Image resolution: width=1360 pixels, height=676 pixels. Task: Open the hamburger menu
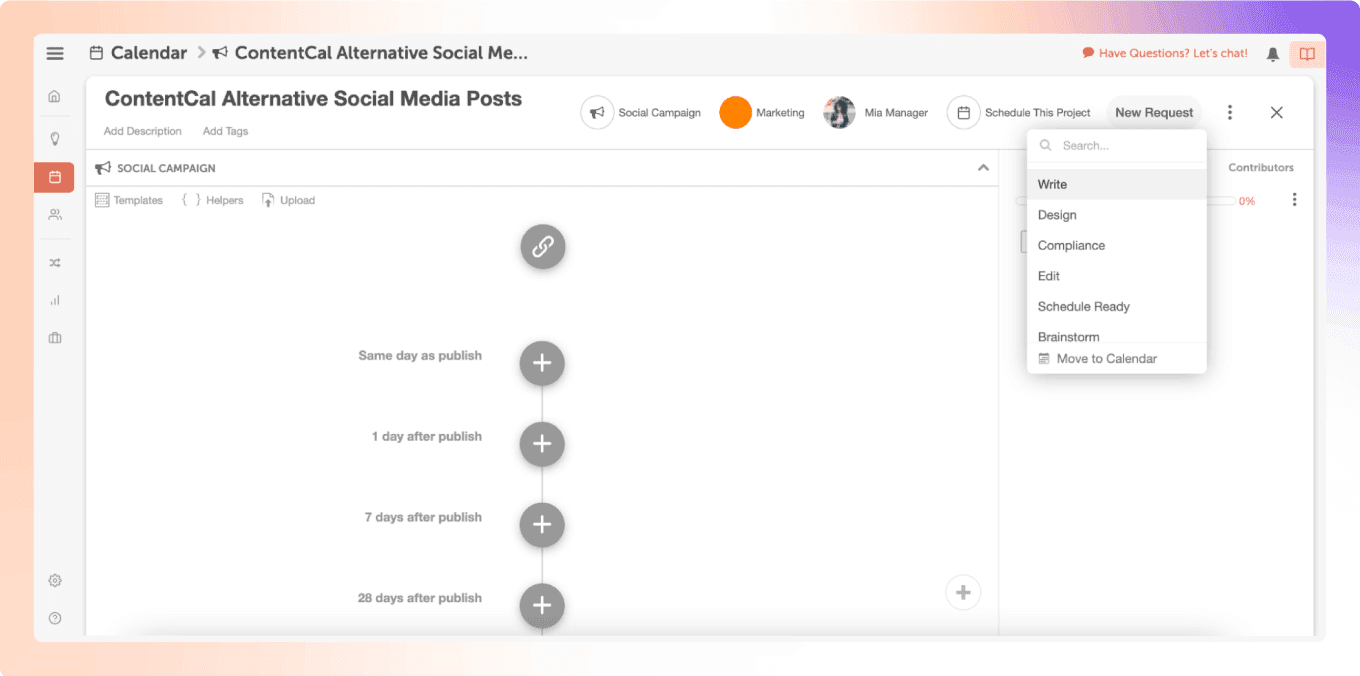coord(55,53)
